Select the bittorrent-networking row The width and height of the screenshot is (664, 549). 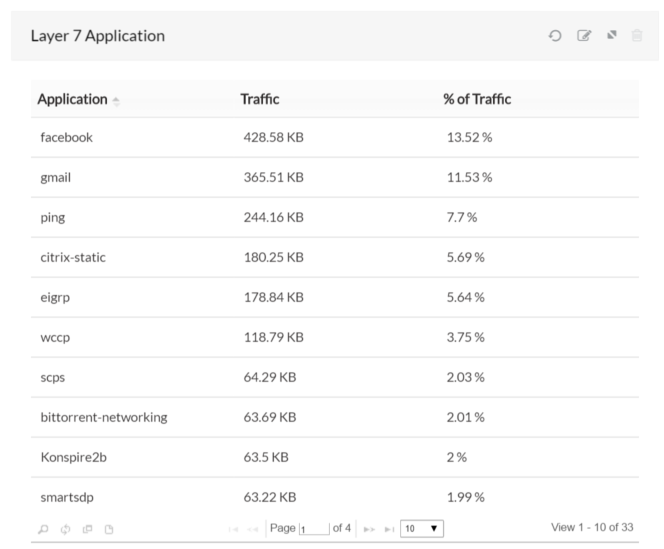point(103,417)
